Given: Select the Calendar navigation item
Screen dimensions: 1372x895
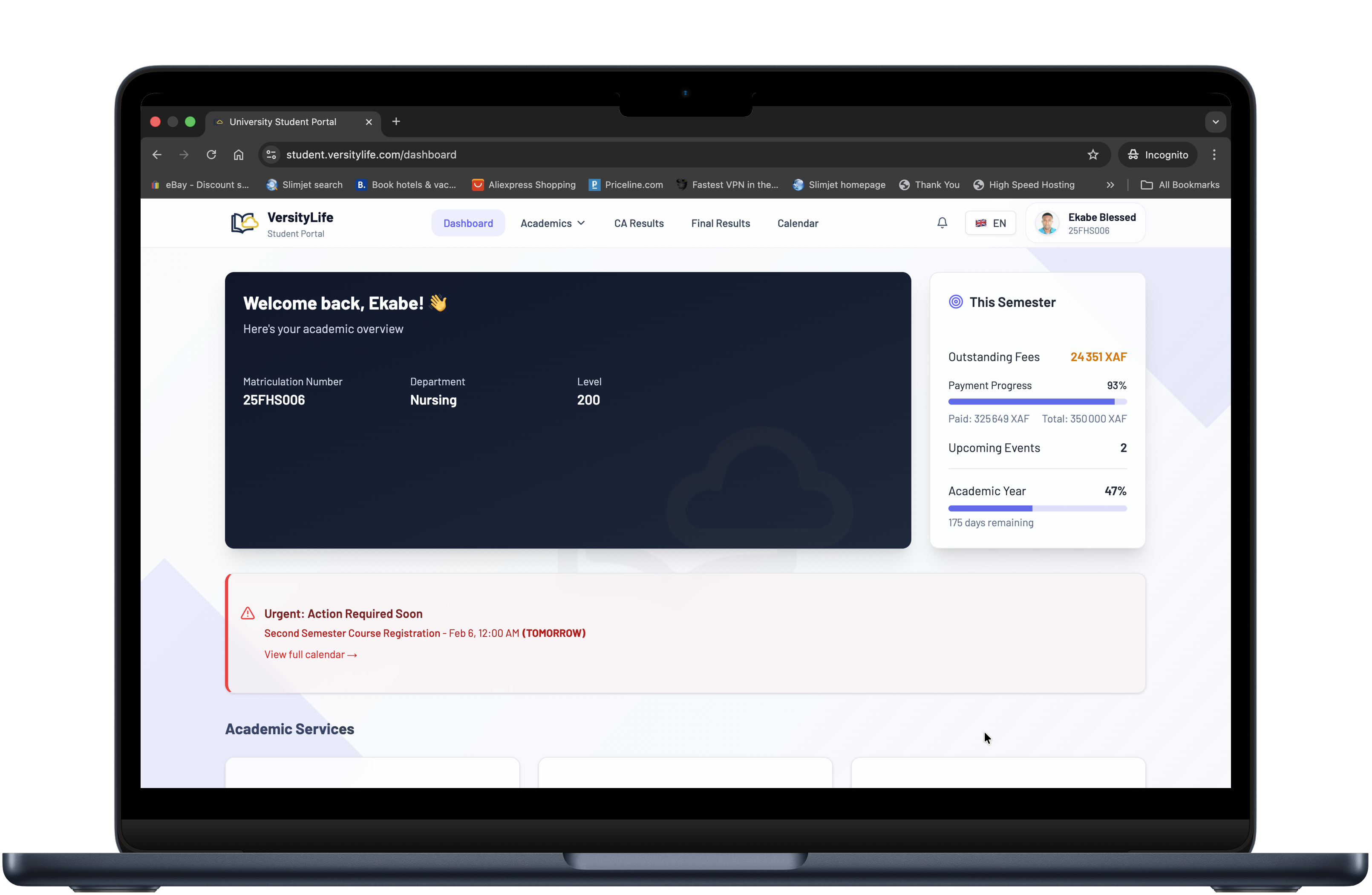Looking at the screenshot, I should (x=797, y=223).
